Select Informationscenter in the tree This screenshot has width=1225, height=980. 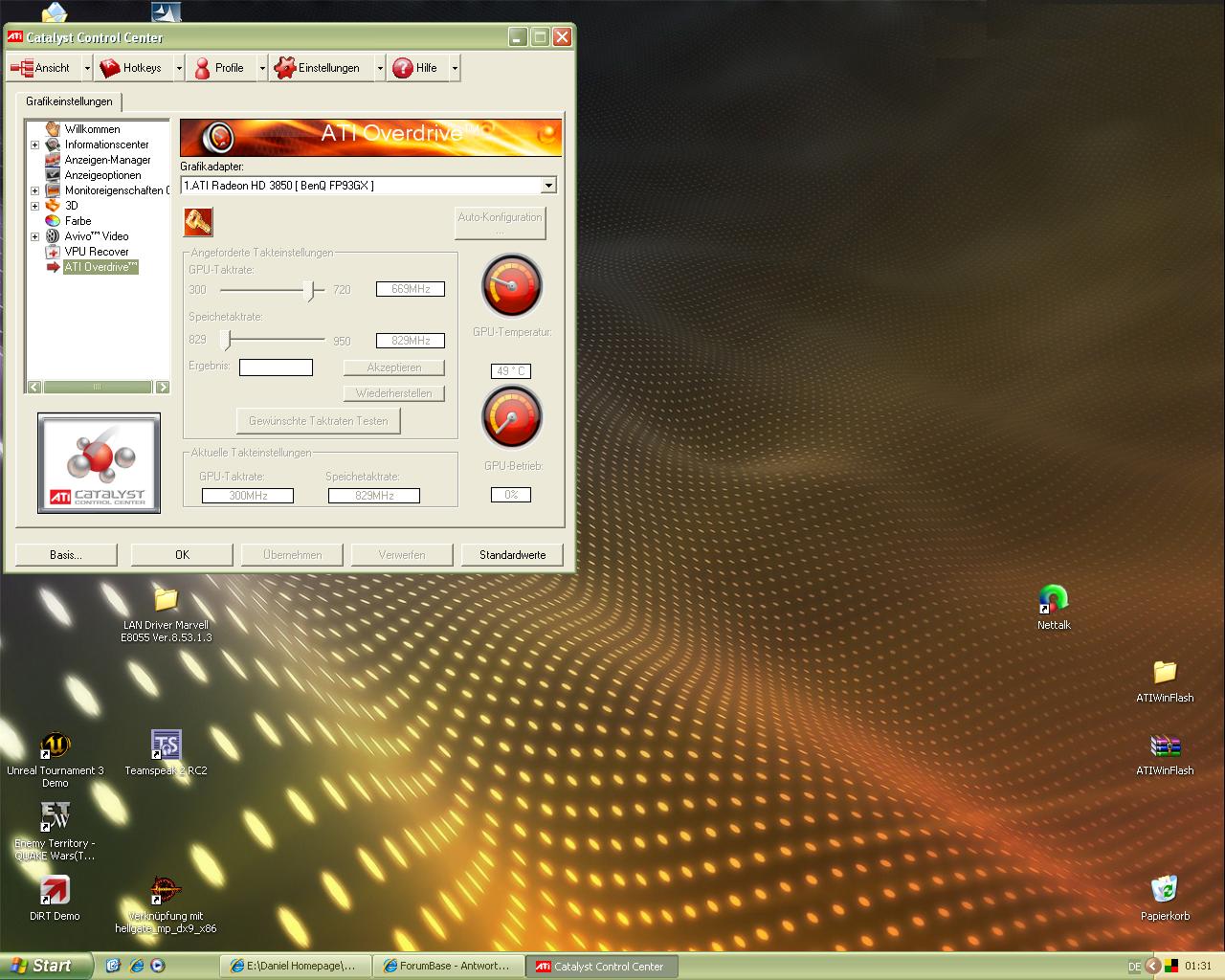click(106, 145)
